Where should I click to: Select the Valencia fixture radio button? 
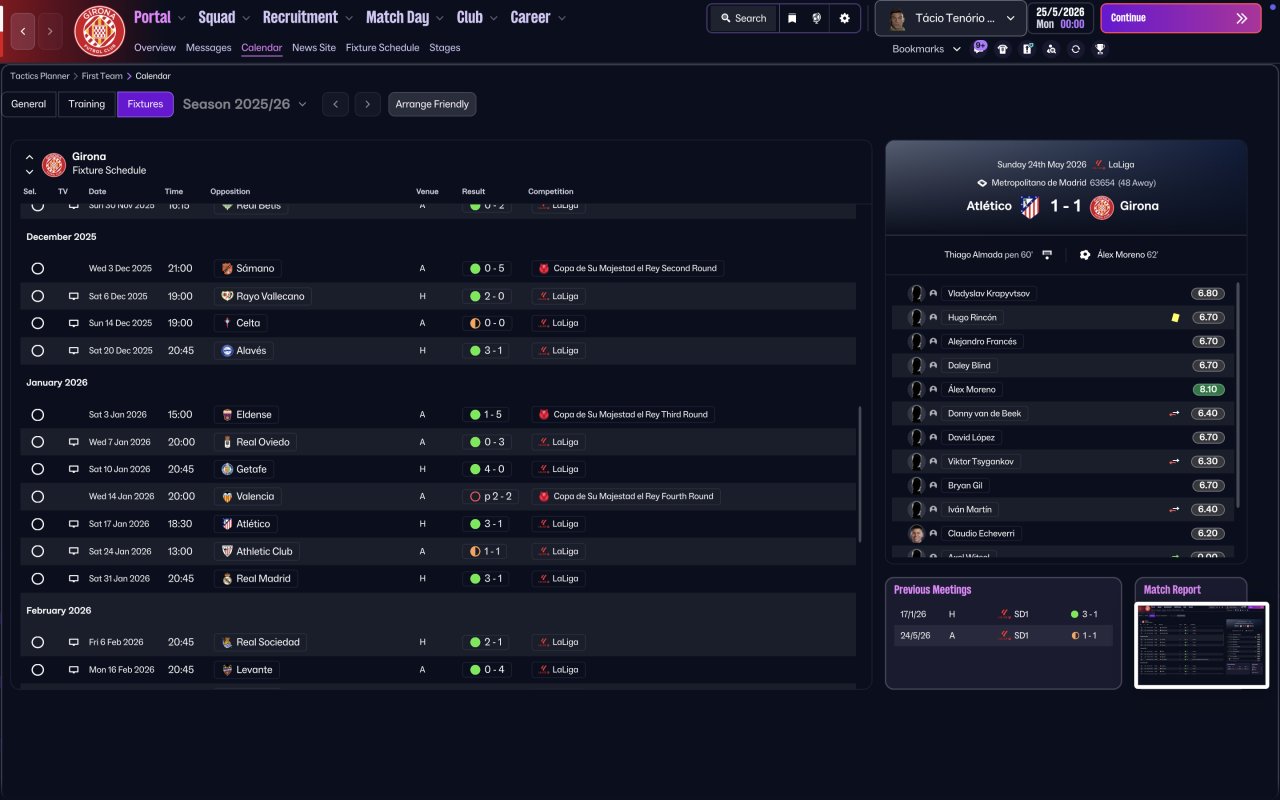point(38,496)
